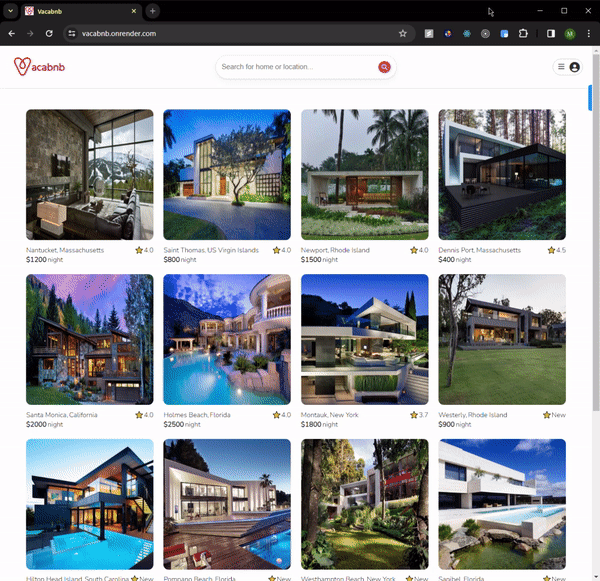Click the Vacabnb logo
This screenshot has width=600, height=581.
[x=36, y=67]
